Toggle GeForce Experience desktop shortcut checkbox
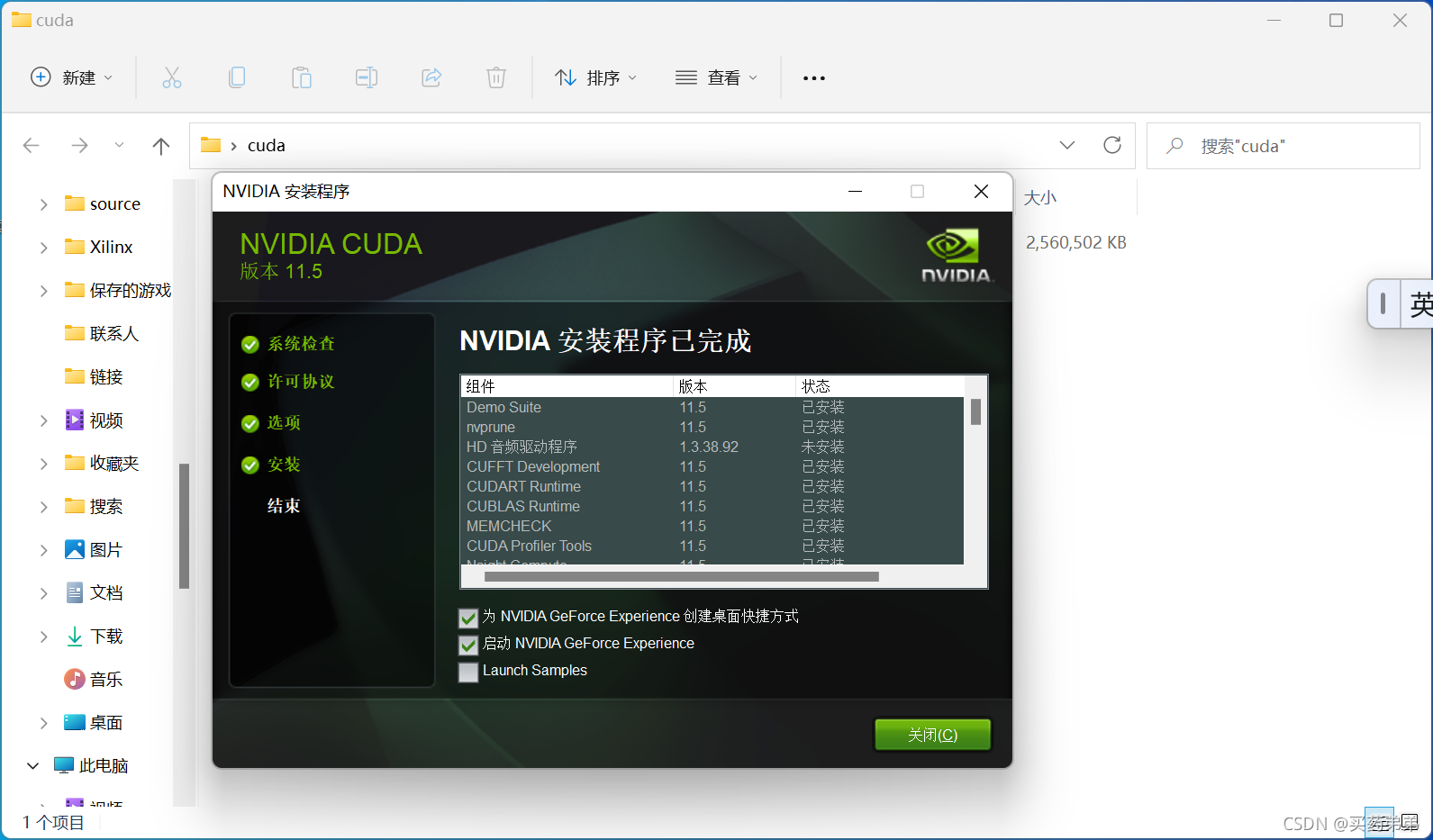The height and width of the screenshot is (840, 1433). click(468, 618)
